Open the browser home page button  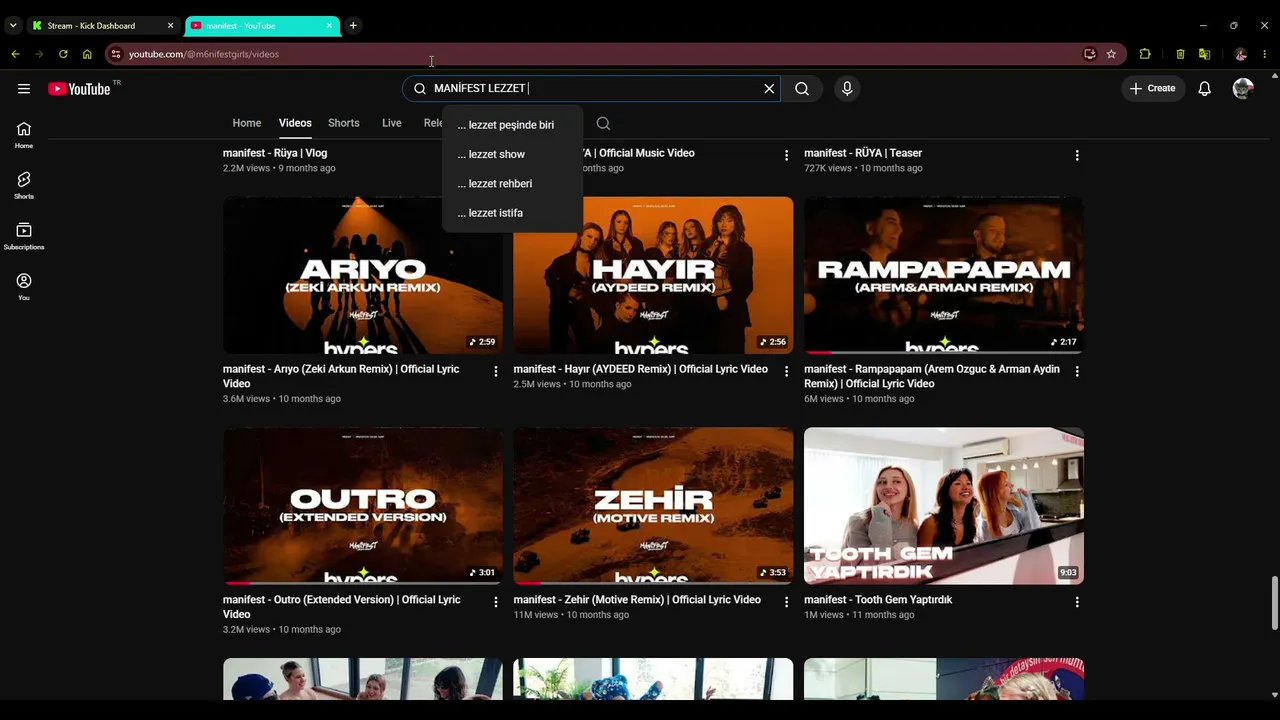tap(87, 54)
